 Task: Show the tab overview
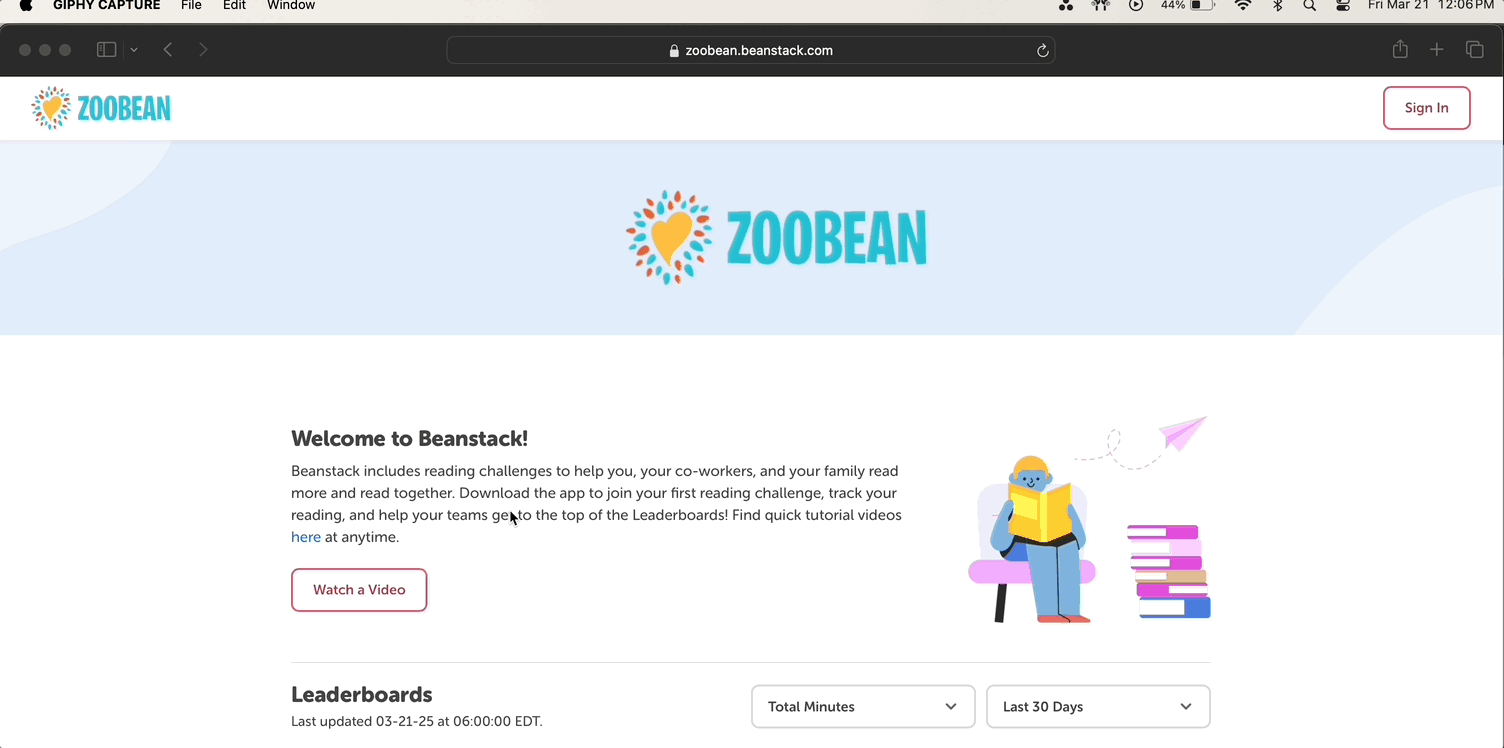[1473, 49]
